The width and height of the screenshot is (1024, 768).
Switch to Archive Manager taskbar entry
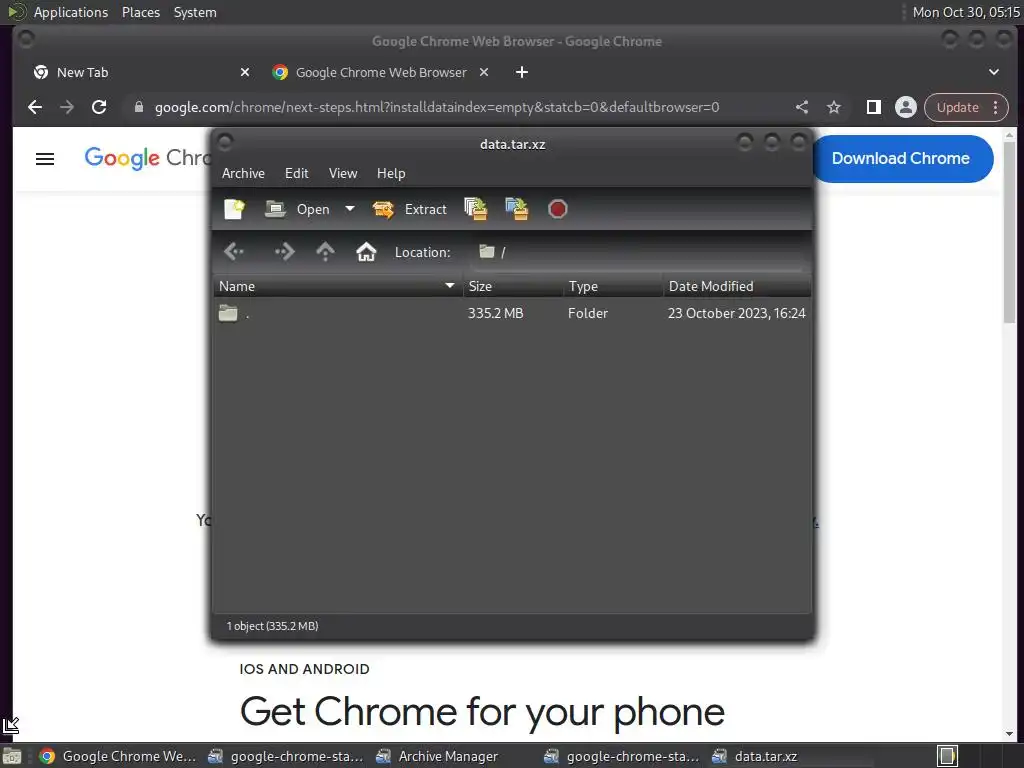pos(438,756)
